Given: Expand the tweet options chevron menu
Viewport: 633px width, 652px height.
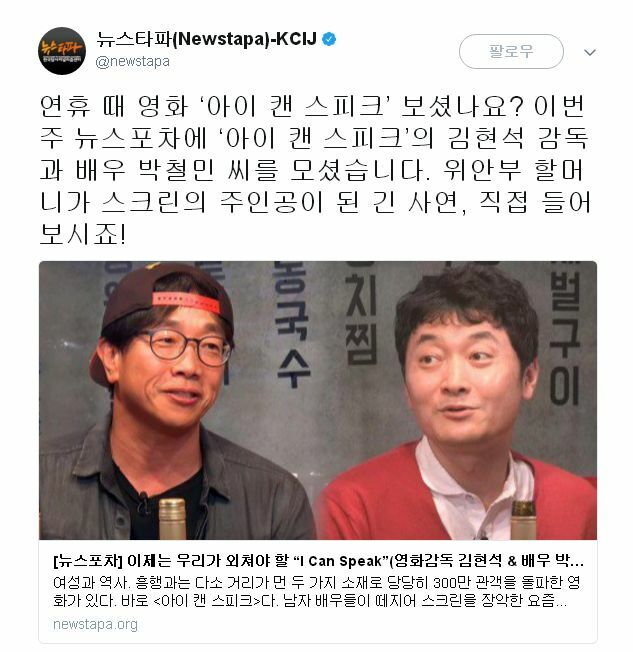Looking at the screenshot, I should (590, 52).
